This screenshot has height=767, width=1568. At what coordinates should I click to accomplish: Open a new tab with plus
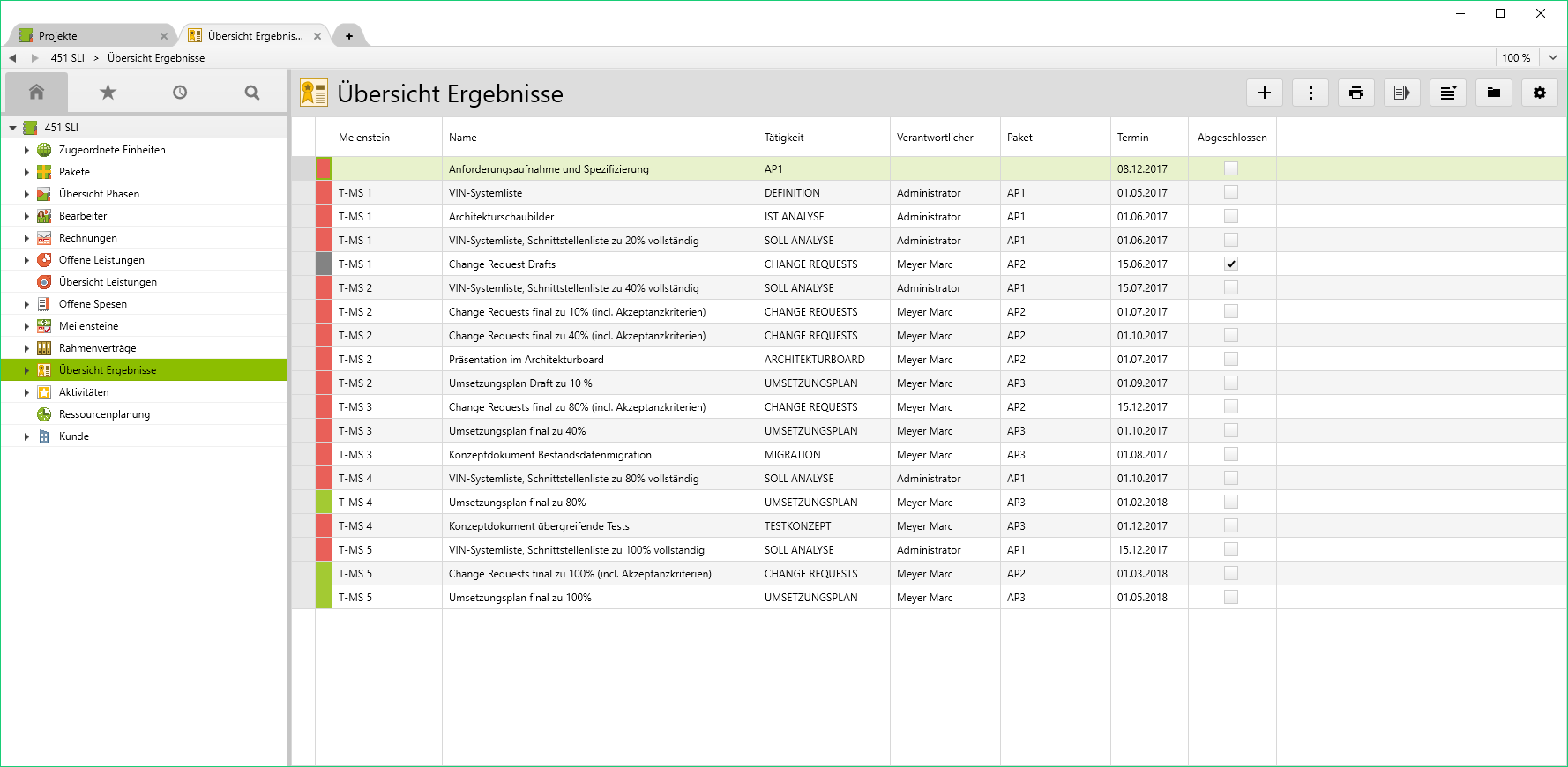click(x=349, y=36)
